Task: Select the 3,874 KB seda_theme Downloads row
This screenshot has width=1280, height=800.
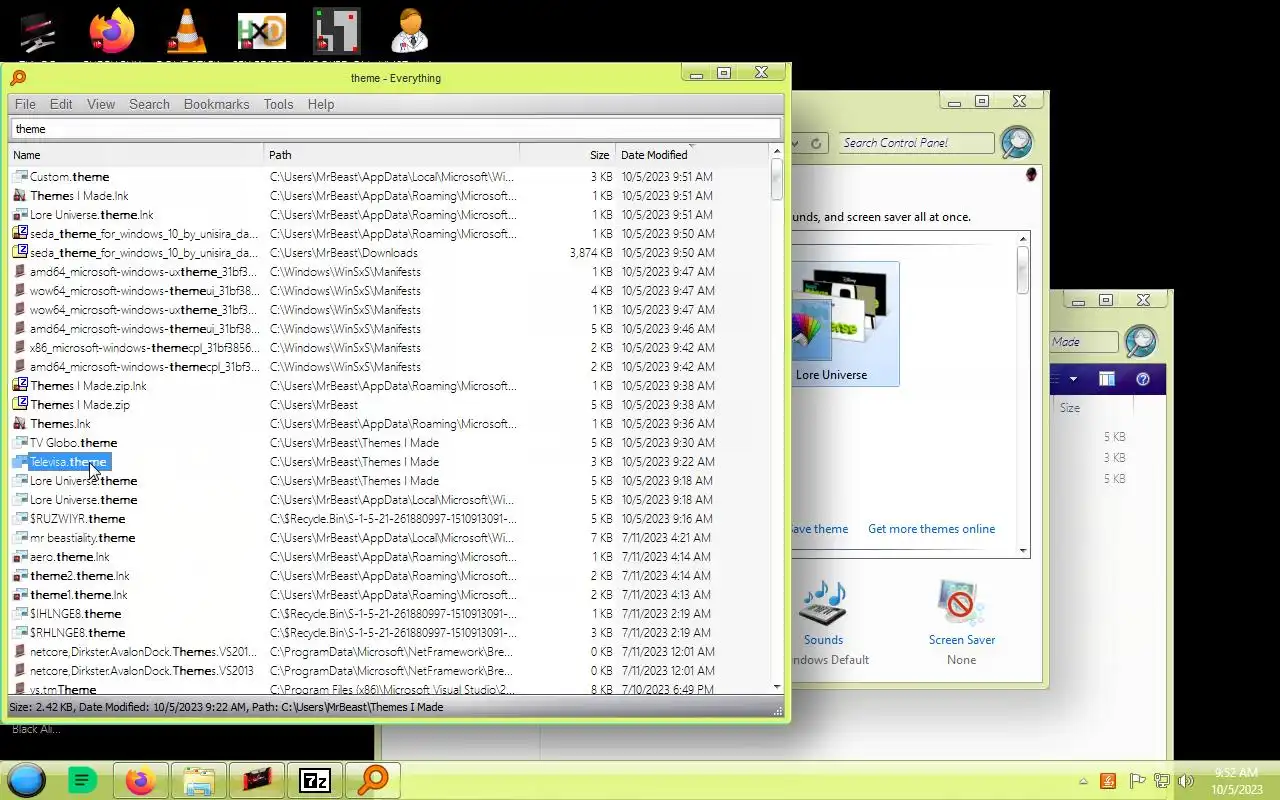Action: (x=390, y=253)
